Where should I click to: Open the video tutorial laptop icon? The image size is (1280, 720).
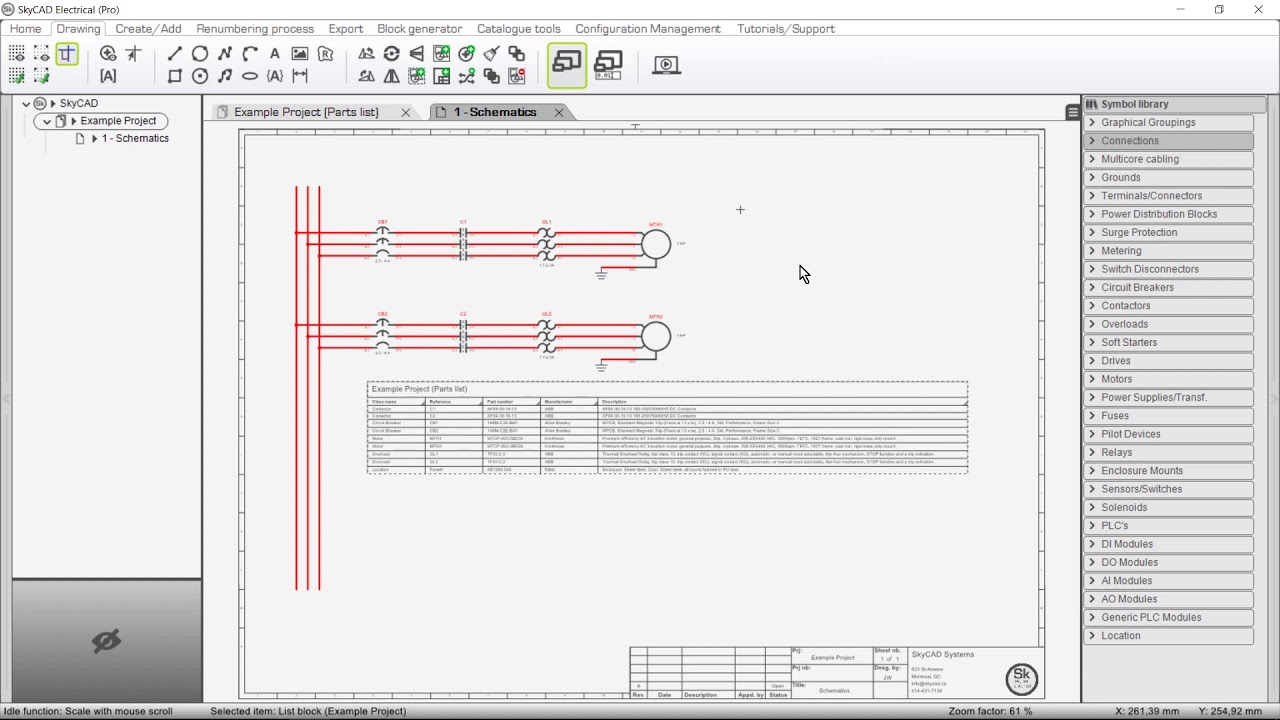point(666,65)
